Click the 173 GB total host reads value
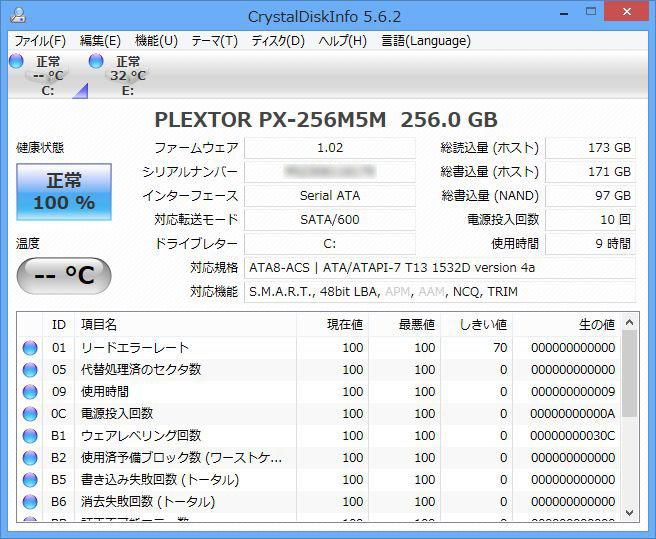Image resolution: width=656 pixels, height=539 pixels. [x=590, y=148]
